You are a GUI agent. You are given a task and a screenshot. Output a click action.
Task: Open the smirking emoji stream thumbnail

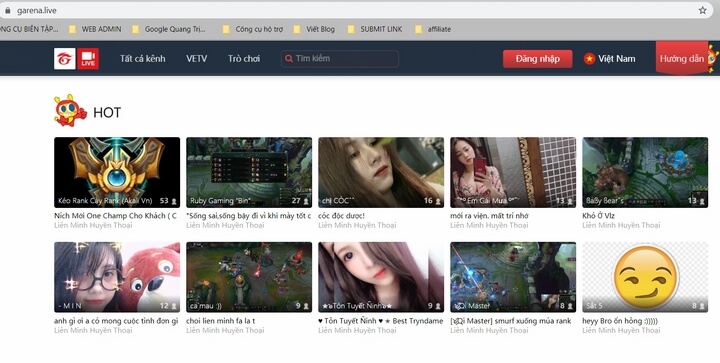(645, 277)
